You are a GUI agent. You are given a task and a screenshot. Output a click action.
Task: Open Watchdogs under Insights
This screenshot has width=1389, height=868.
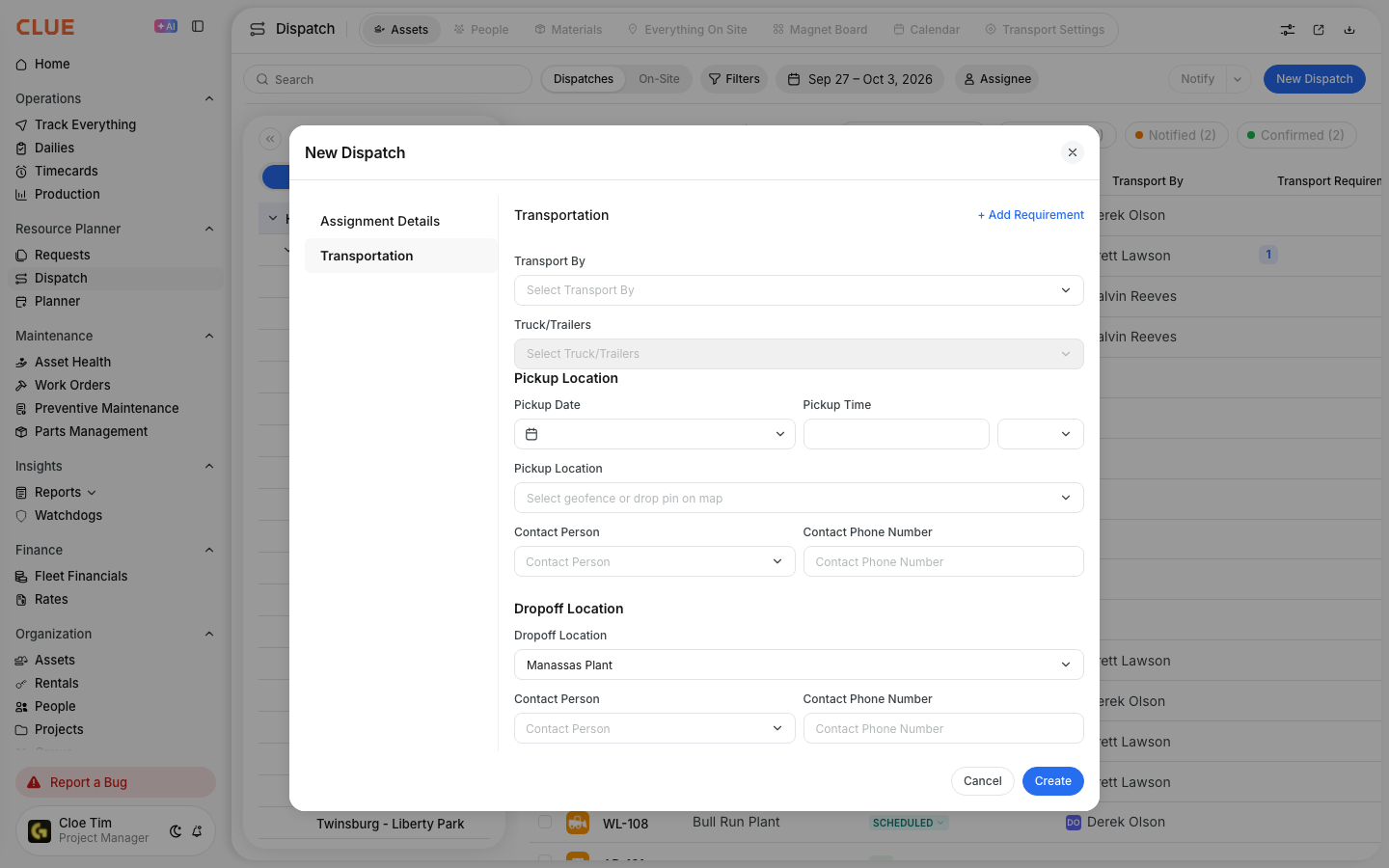[x=68, y=515]
